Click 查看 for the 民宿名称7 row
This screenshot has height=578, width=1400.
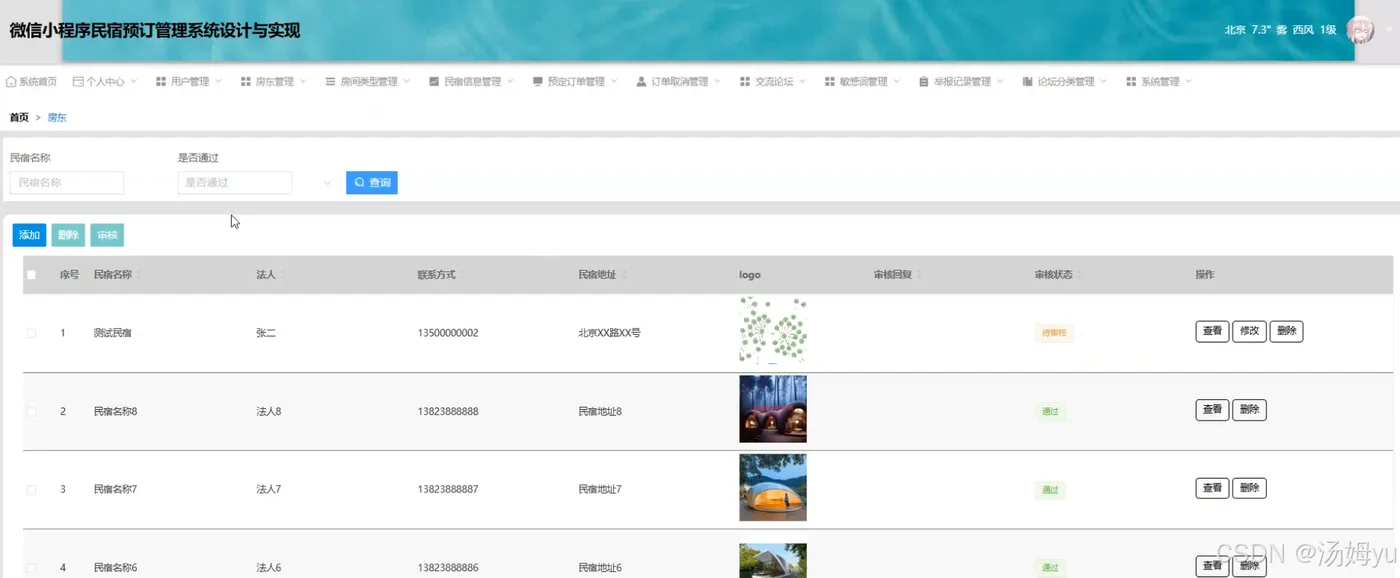pos(1212,488)
